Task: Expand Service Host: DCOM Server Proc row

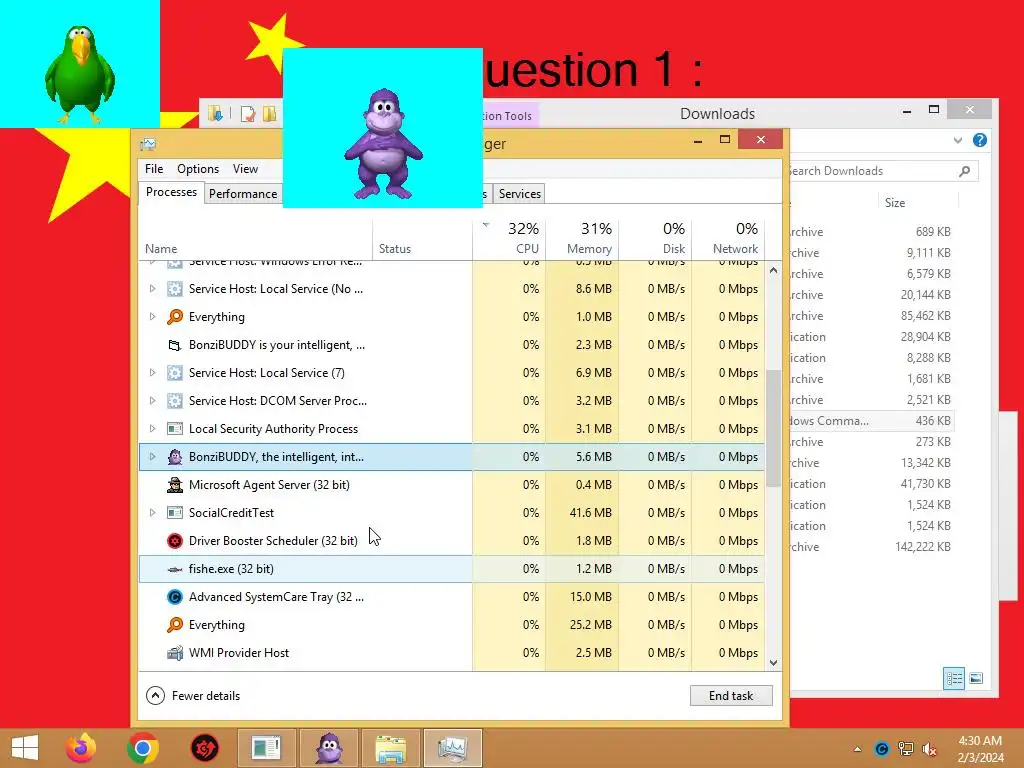Action: [152, 400]
